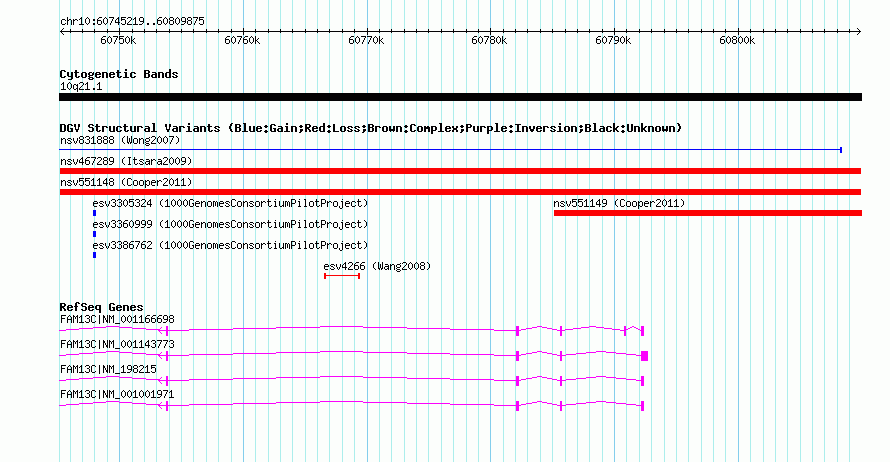Open the nsv831888 (Wong2007) variant label

[x=120, y=140]
